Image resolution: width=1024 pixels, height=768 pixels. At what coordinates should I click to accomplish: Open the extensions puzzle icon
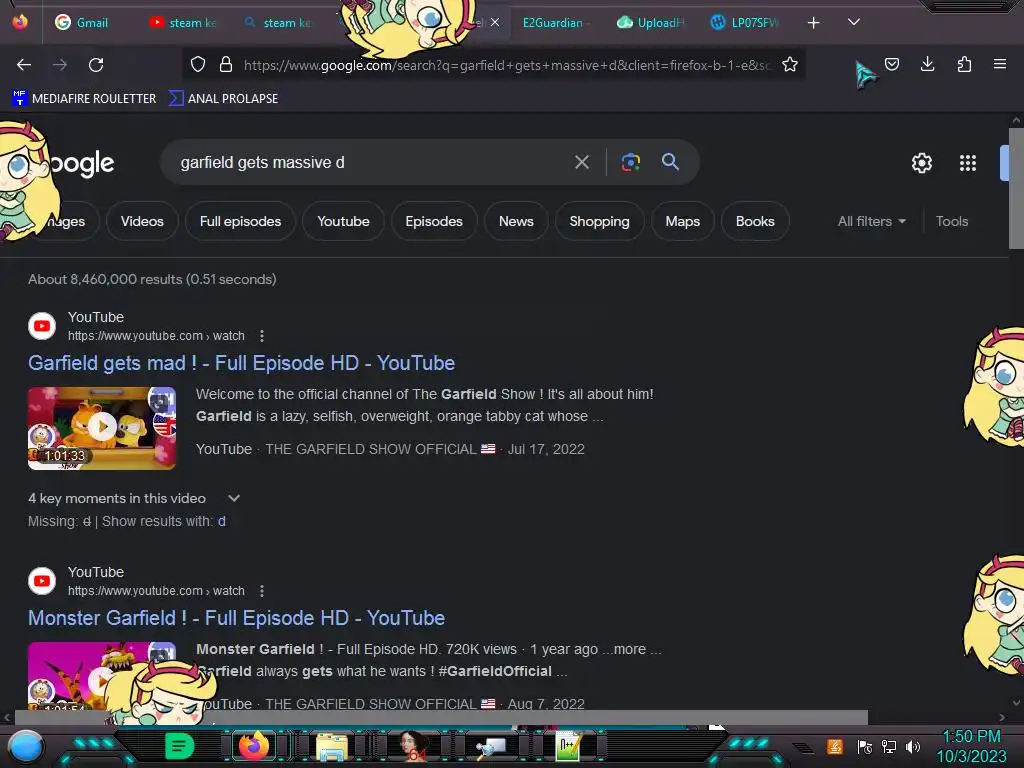(964, 64)
